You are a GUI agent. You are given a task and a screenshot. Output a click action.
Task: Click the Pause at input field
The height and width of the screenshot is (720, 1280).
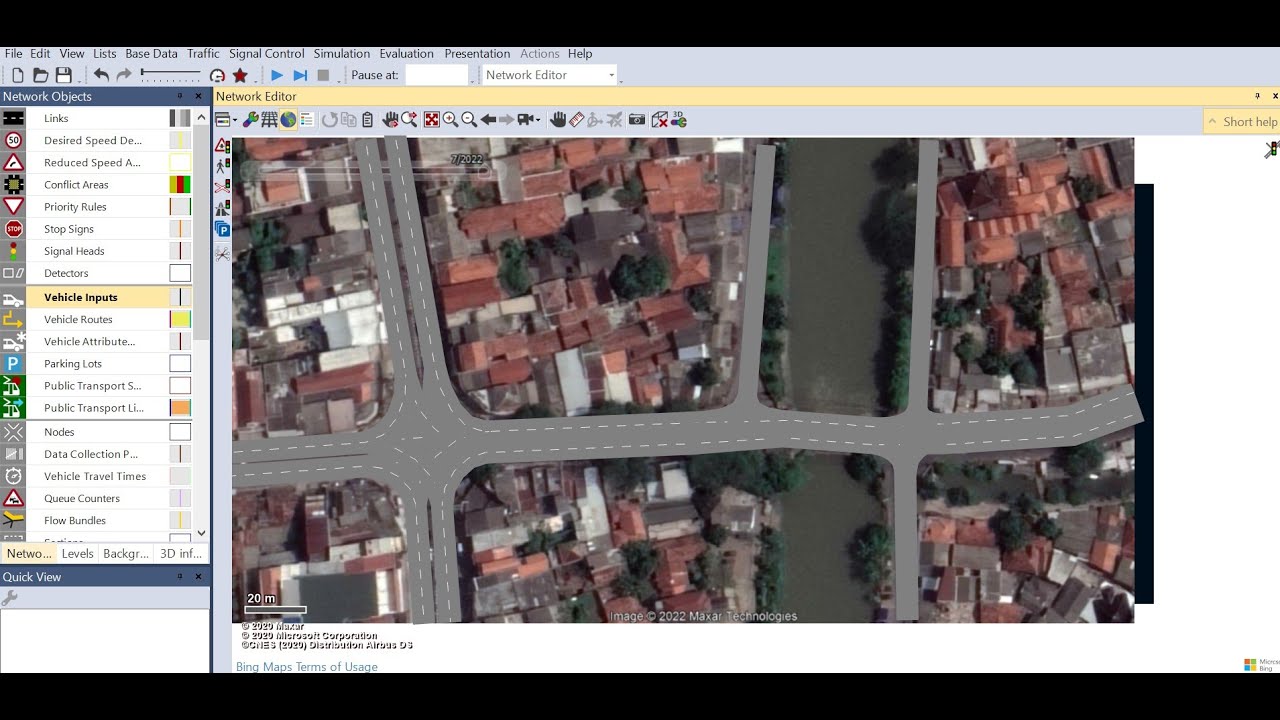[437, 75]
